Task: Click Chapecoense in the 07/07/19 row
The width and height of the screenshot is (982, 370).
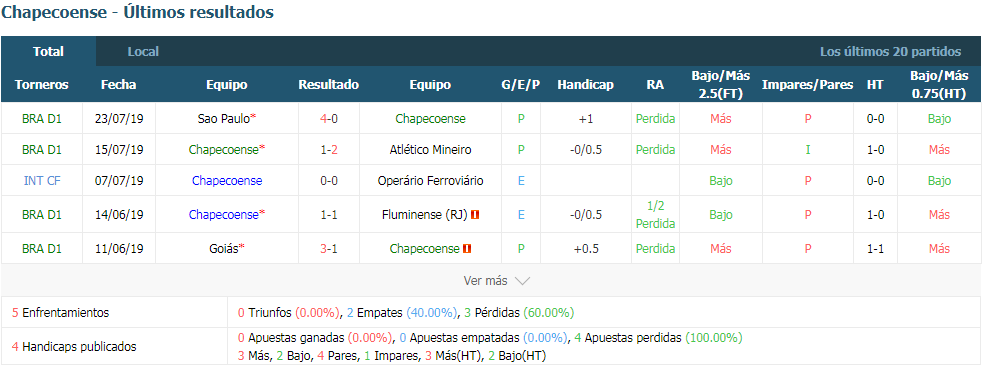Action: [227, 181]
